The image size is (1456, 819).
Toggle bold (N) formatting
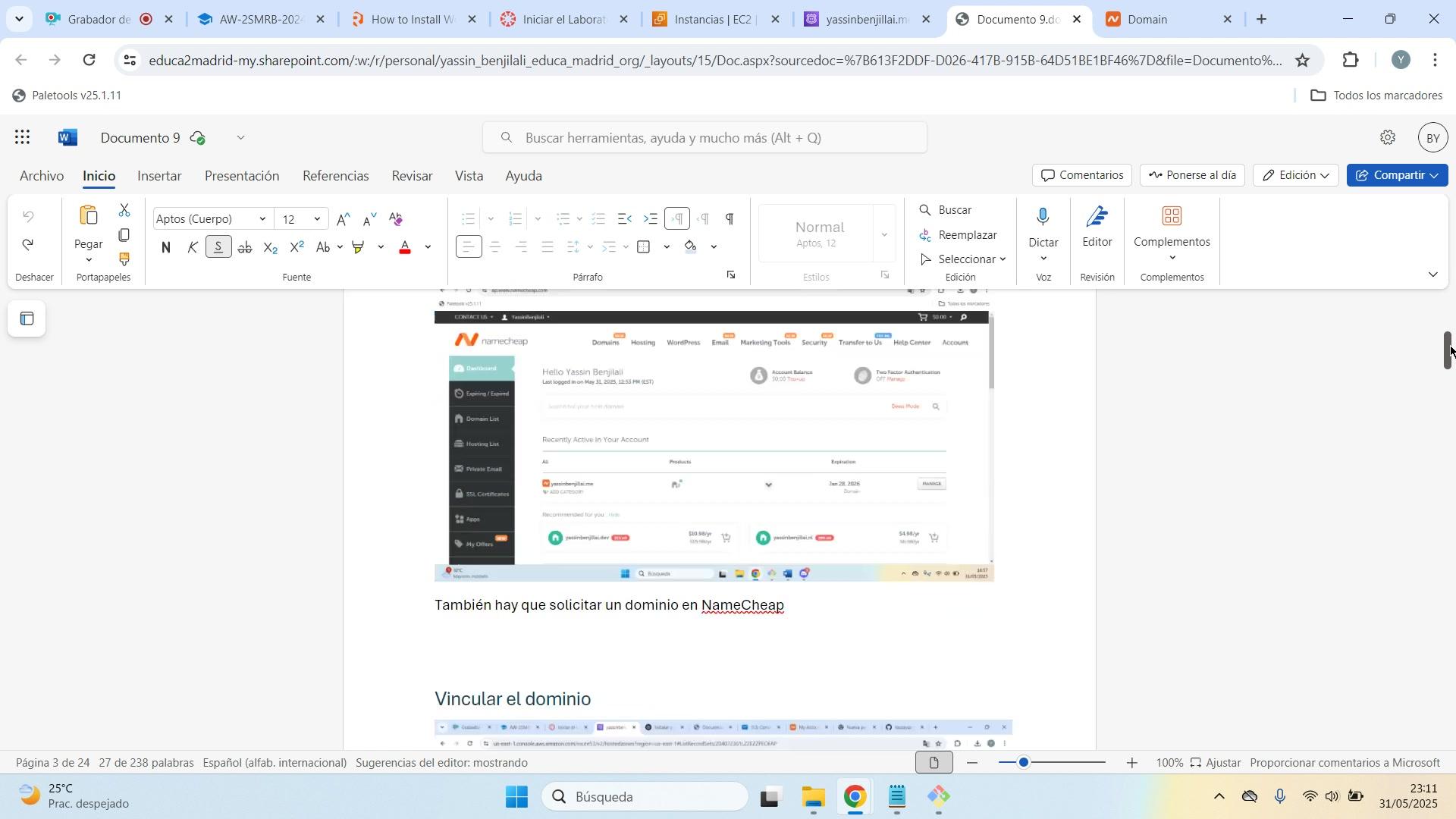tap(166, 247)
